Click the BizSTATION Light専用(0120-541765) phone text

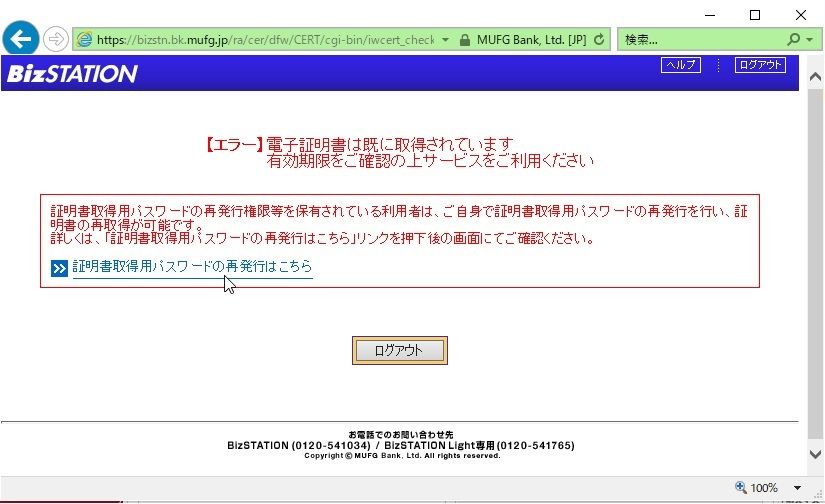click(x=479, y=446)
